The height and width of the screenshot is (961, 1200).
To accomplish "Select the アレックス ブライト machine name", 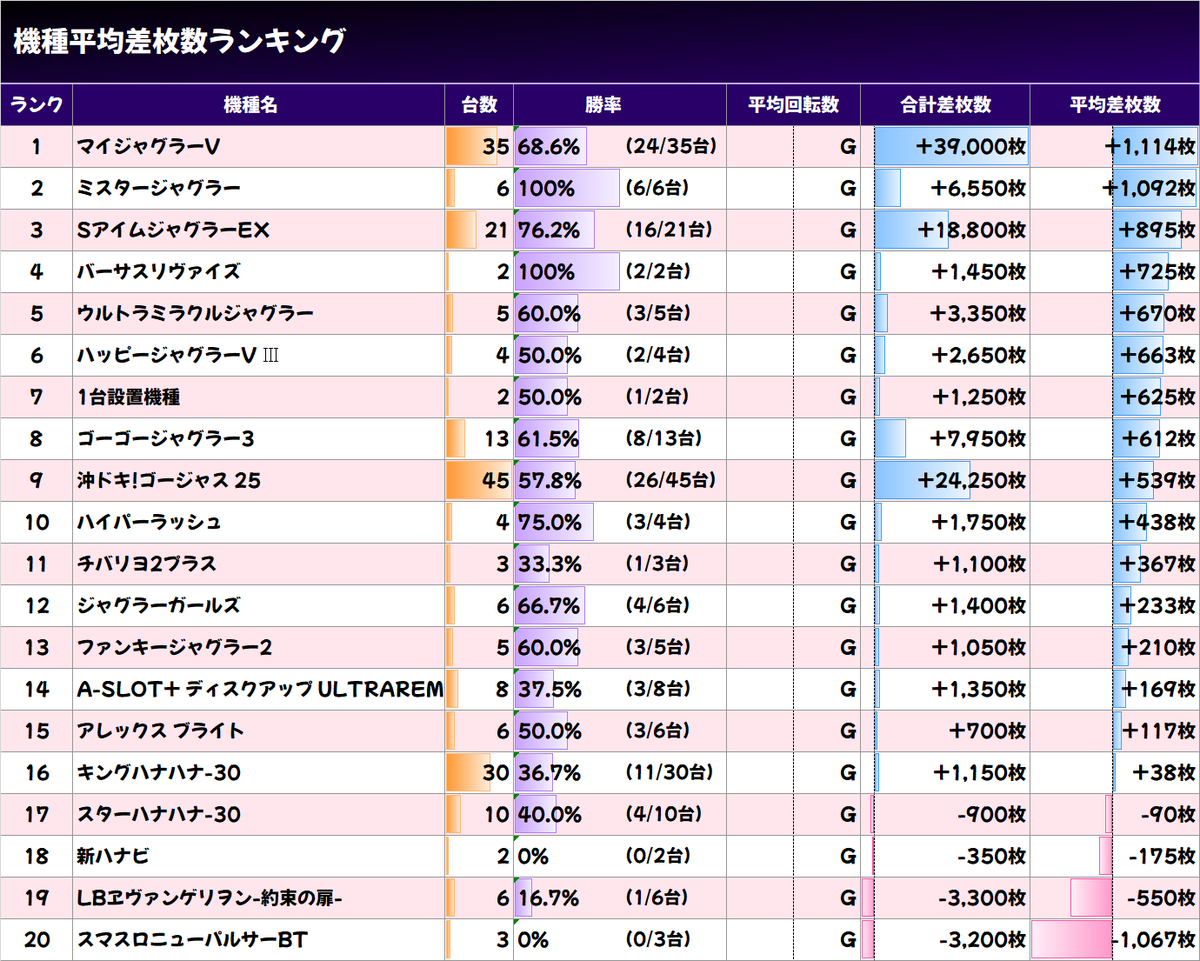I will (x=161, y=731).
